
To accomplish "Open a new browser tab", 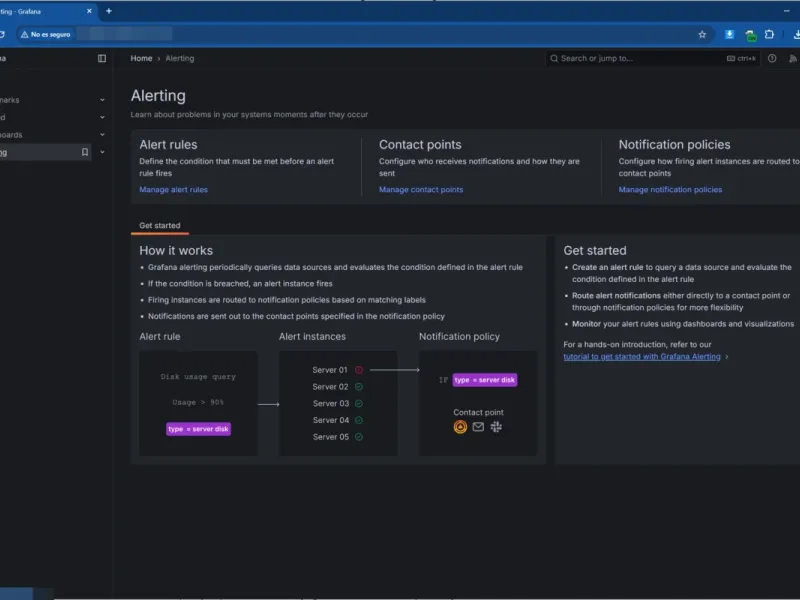I will (x=109, y=11).
